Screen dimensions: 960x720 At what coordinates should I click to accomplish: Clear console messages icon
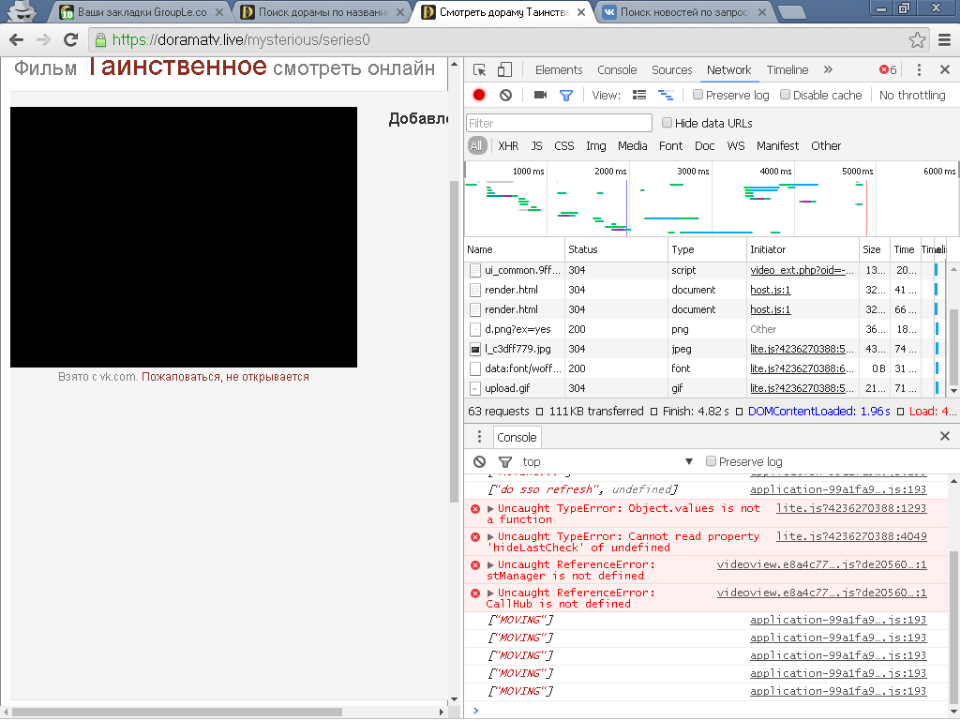click(479, 462)
